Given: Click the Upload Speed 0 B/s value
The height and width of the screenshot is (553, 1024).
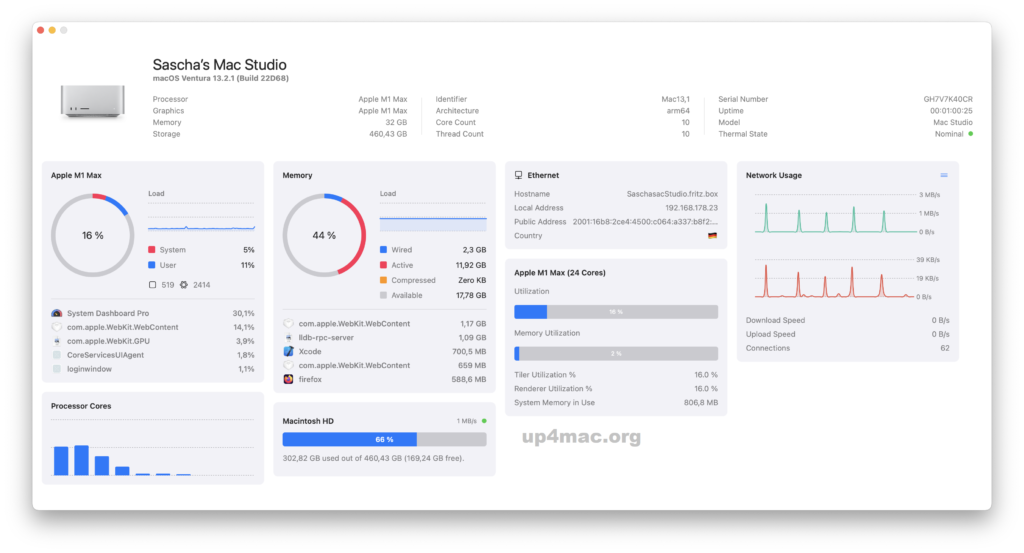Looking at the screenshot, I should pyautogui.click(x=940, y=334).
